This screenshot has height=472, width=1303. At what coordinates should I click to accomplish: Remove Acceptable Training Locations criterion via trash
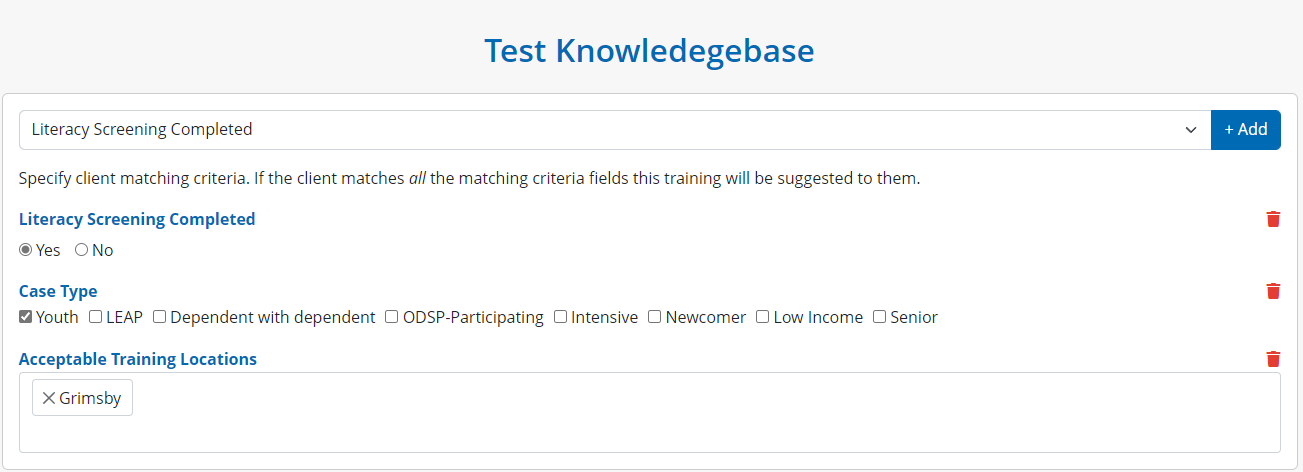click(1273, 359)
